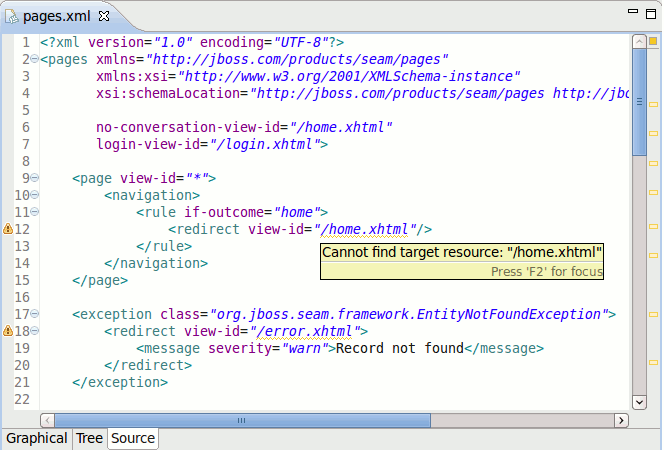Collapse the page element on line 9

[34, 178]
